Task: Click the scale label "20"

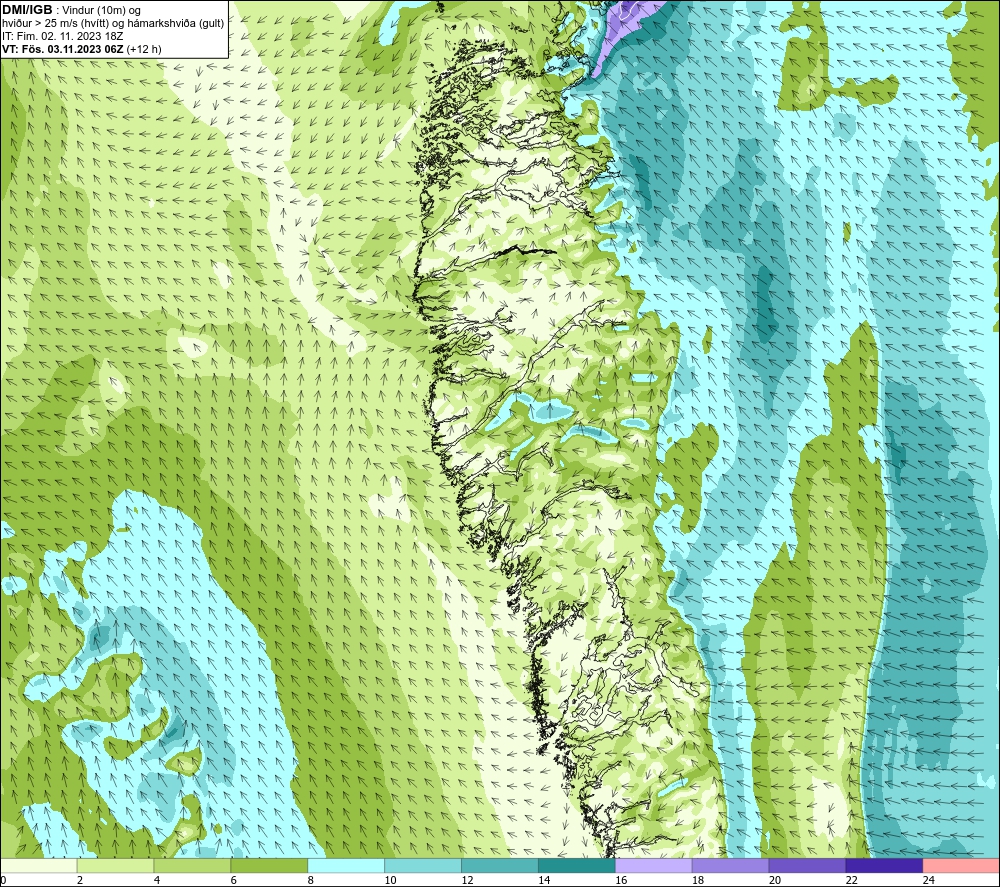Action: [x=775, y=880]
